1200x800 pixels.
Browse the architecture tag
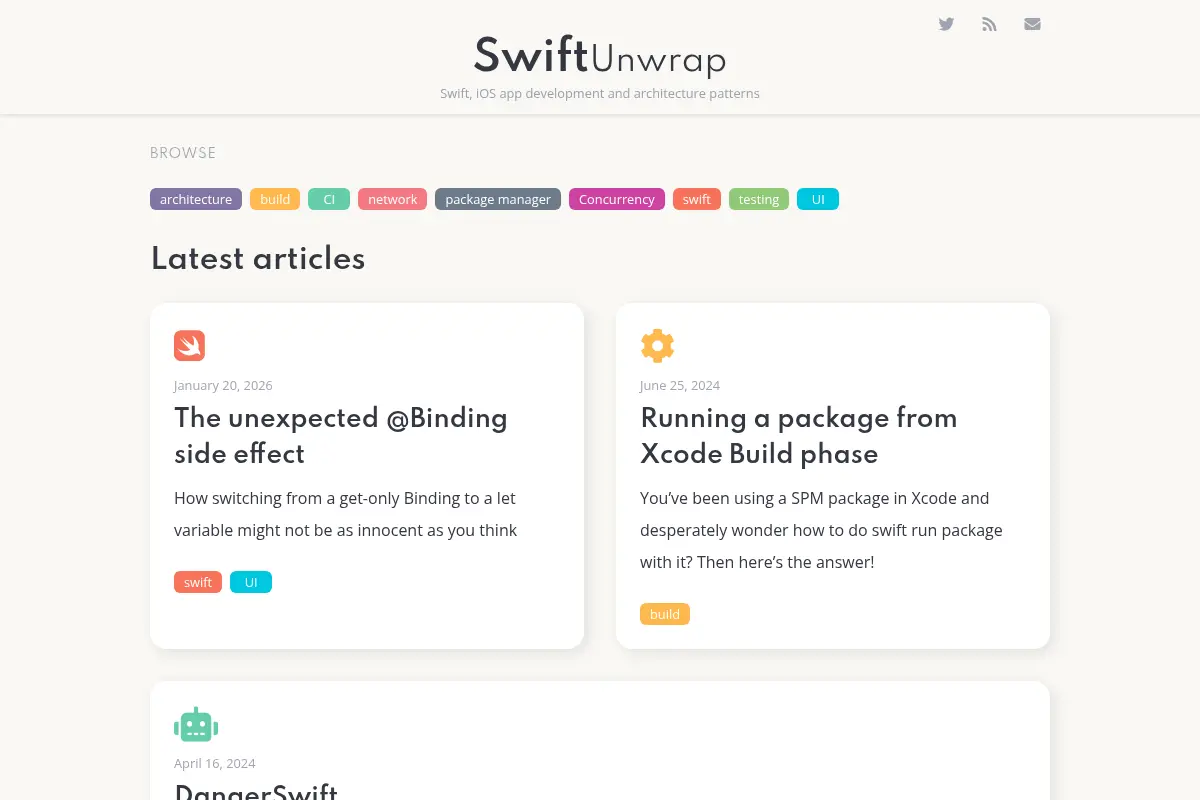pyautogui.click(x=196, y=199)
